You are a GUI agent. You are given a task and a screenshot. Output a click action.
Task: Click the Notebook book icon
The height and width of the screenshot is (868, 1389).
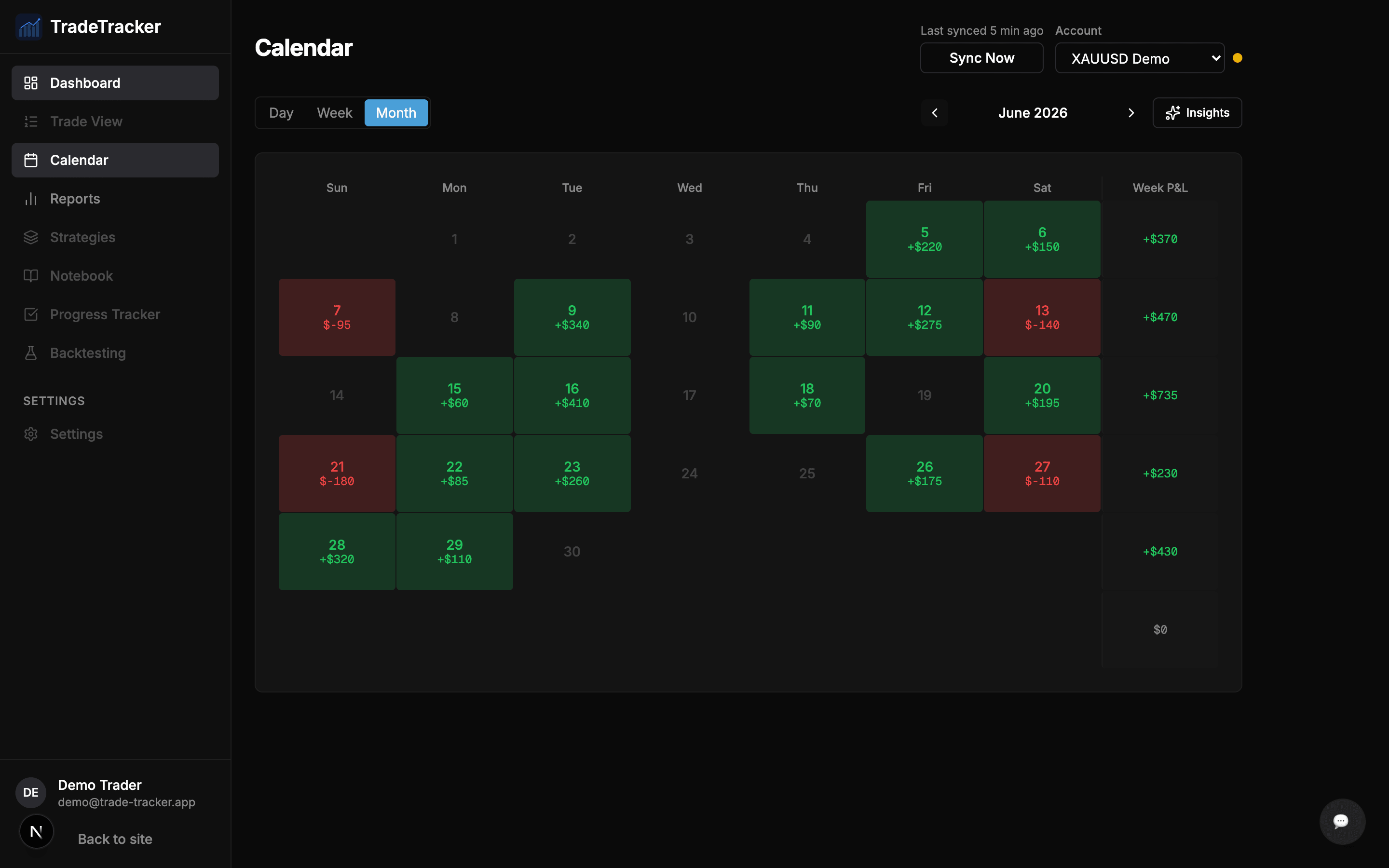click(x=31, y=275)
